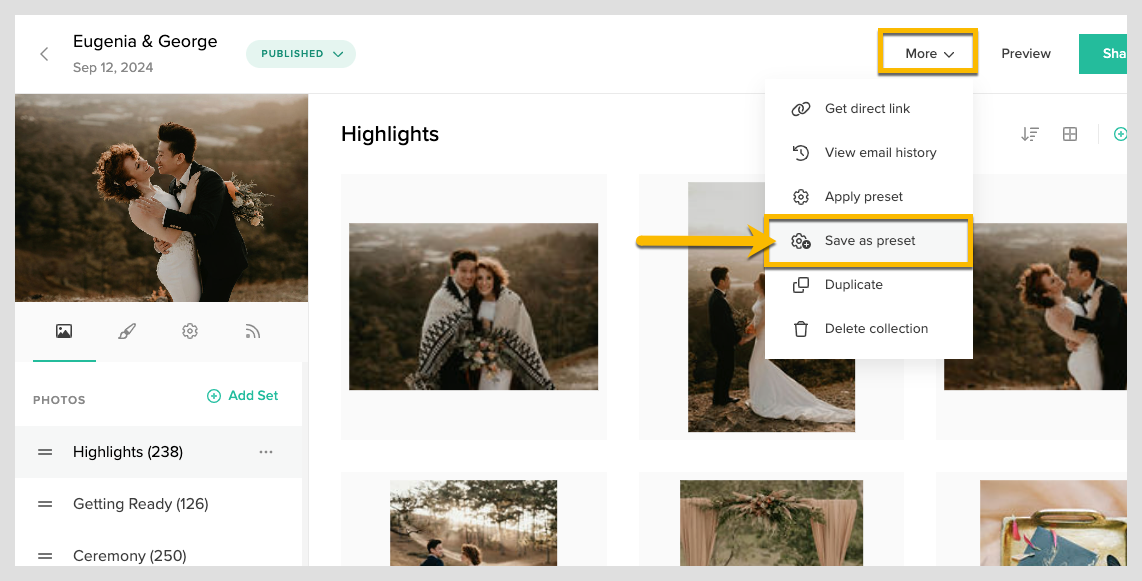Open the Photos tab icon in sidebar
The width and height of the screenshot is (1142, 581).
64,331
